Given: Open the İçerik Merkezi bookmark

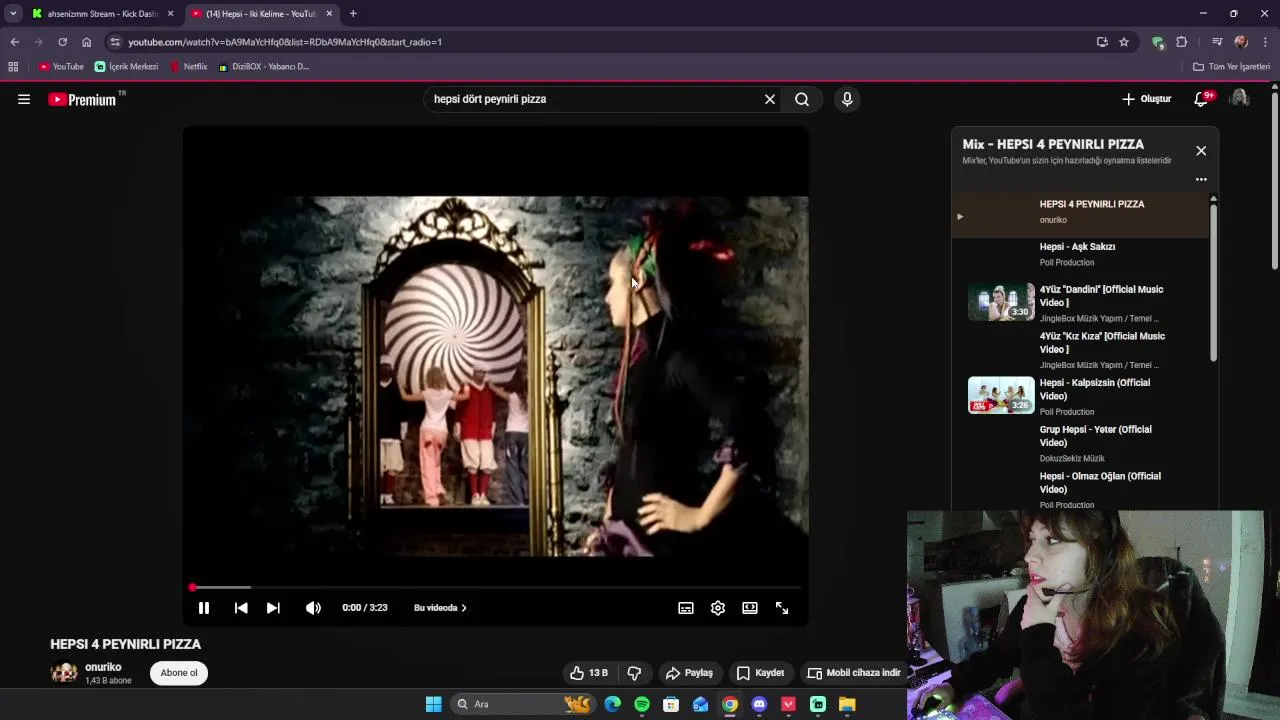Looking at the screenshot, I should (127, 67).
